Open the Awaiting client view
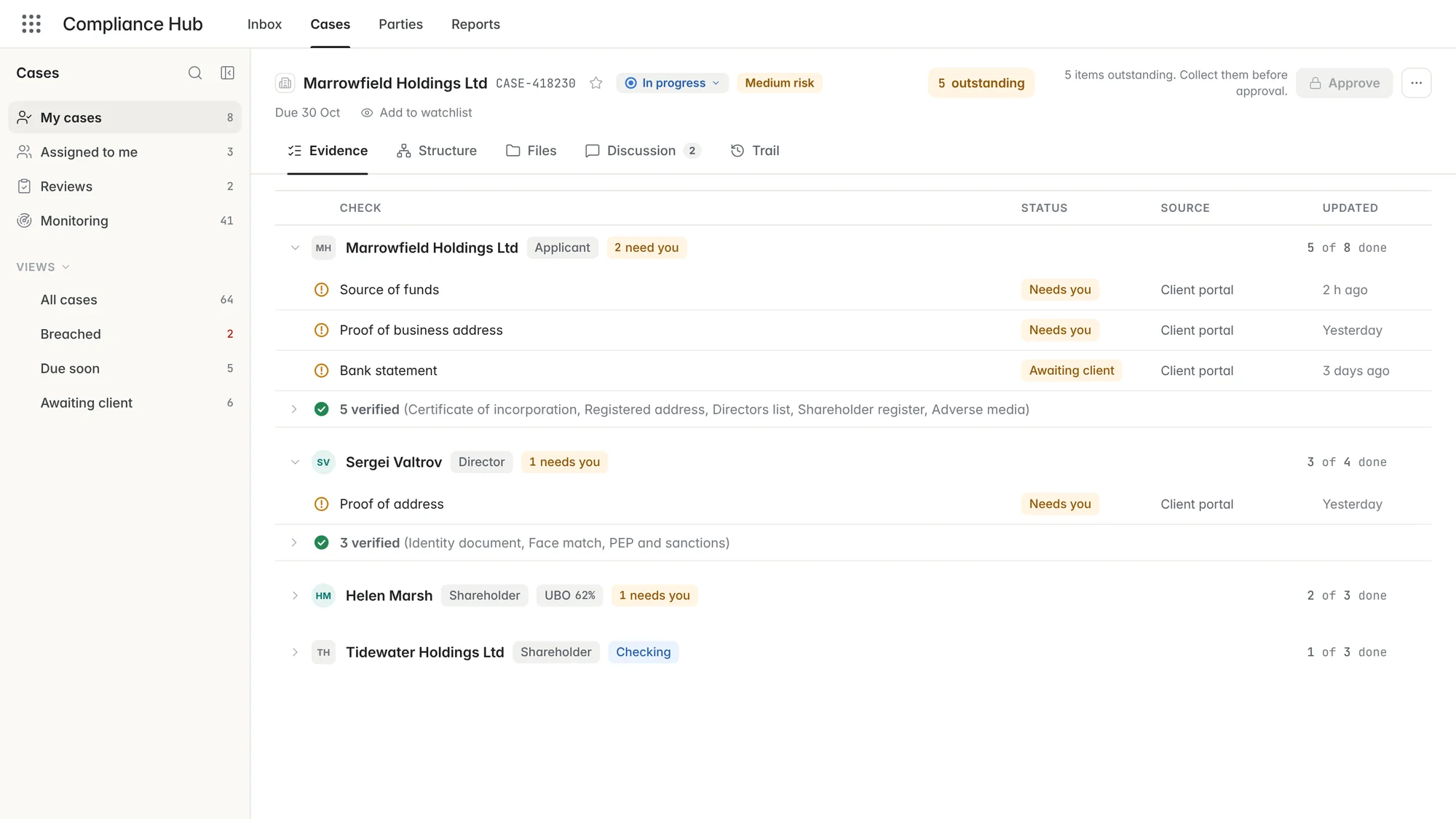 tap(124, 403)
